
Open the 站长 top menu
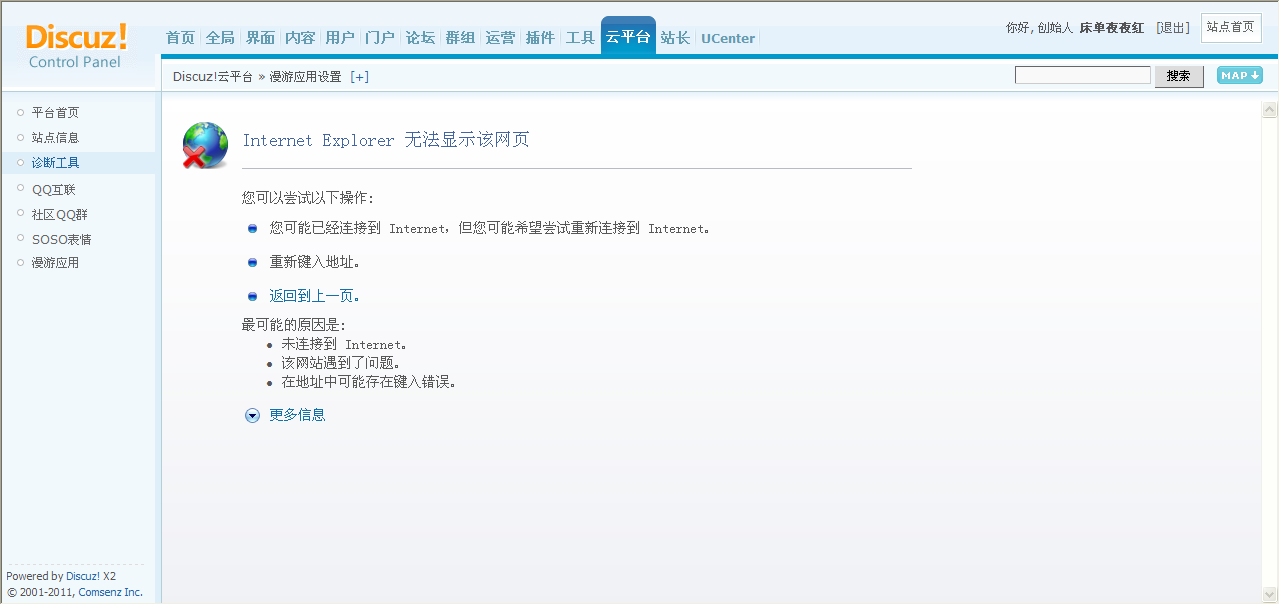point(675,38)
